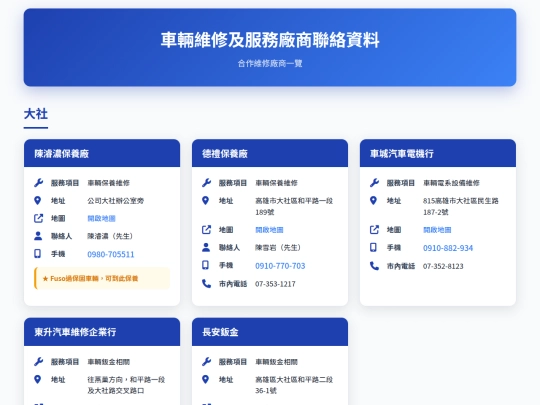Click the external-link map icon in 車城汽車電機行 card

pyautogui.click(x=374, y=230)
